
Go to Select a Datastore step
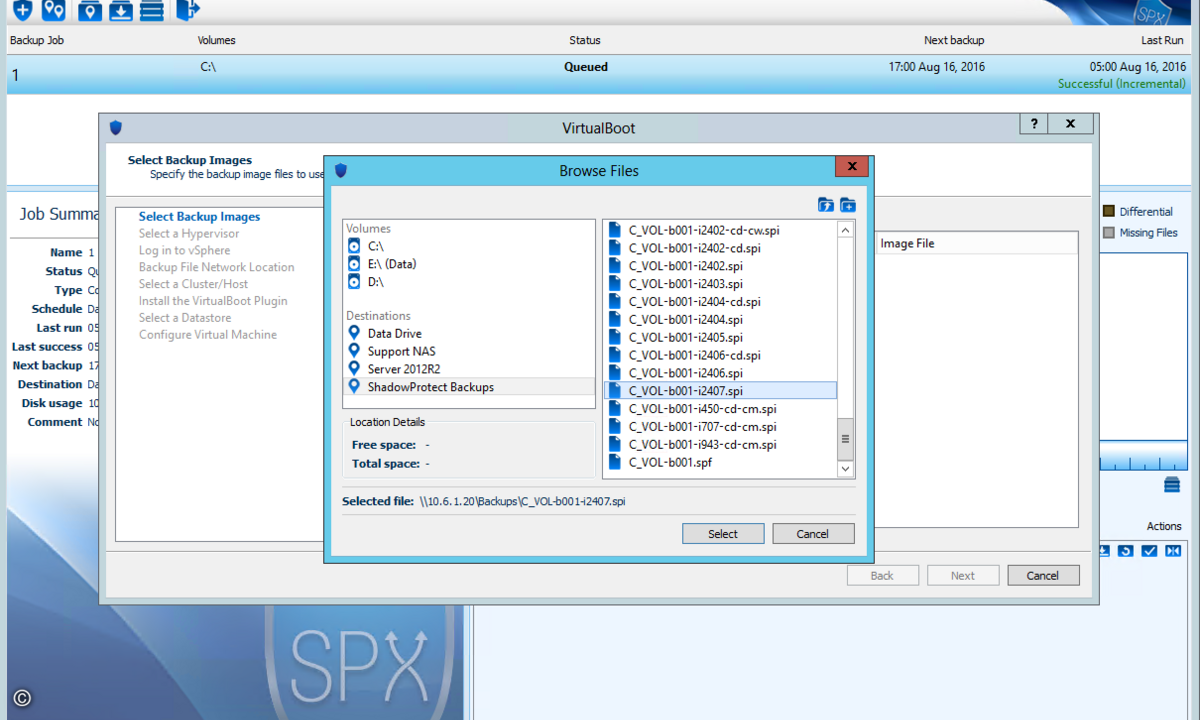tap(185, 318)
